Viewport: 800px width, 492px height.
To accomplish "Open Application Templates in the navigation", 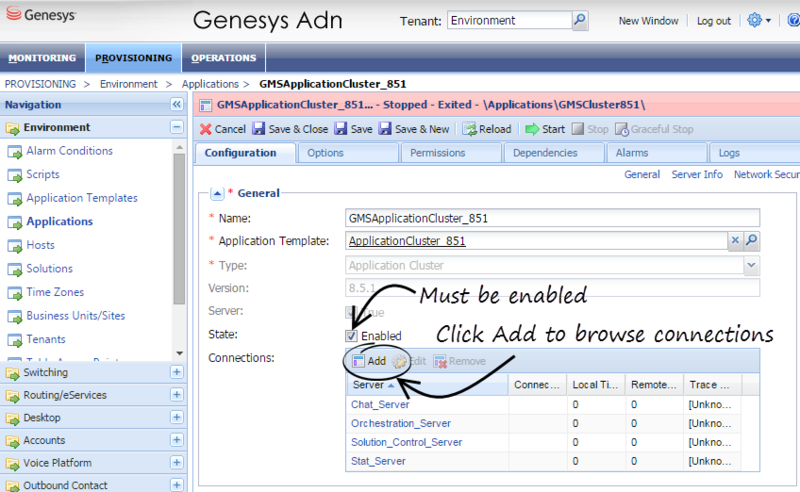I will coord(82,198).
